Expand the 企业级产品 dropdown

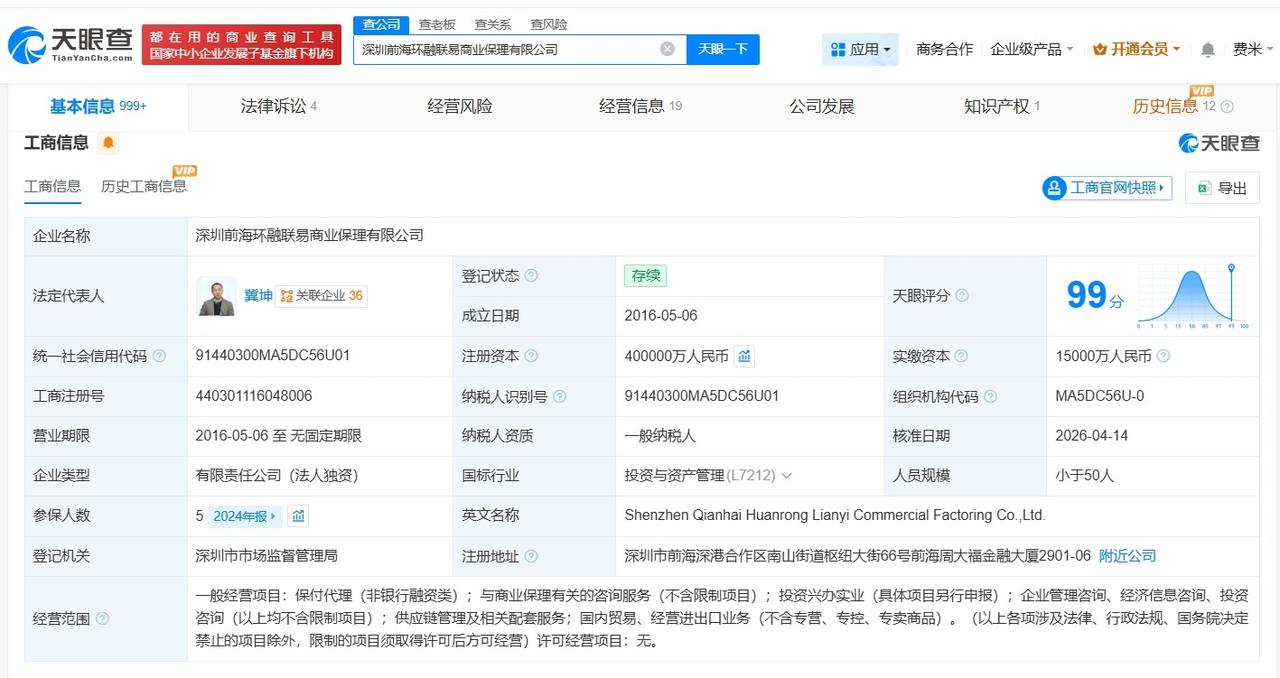(x=1032, y=49)
